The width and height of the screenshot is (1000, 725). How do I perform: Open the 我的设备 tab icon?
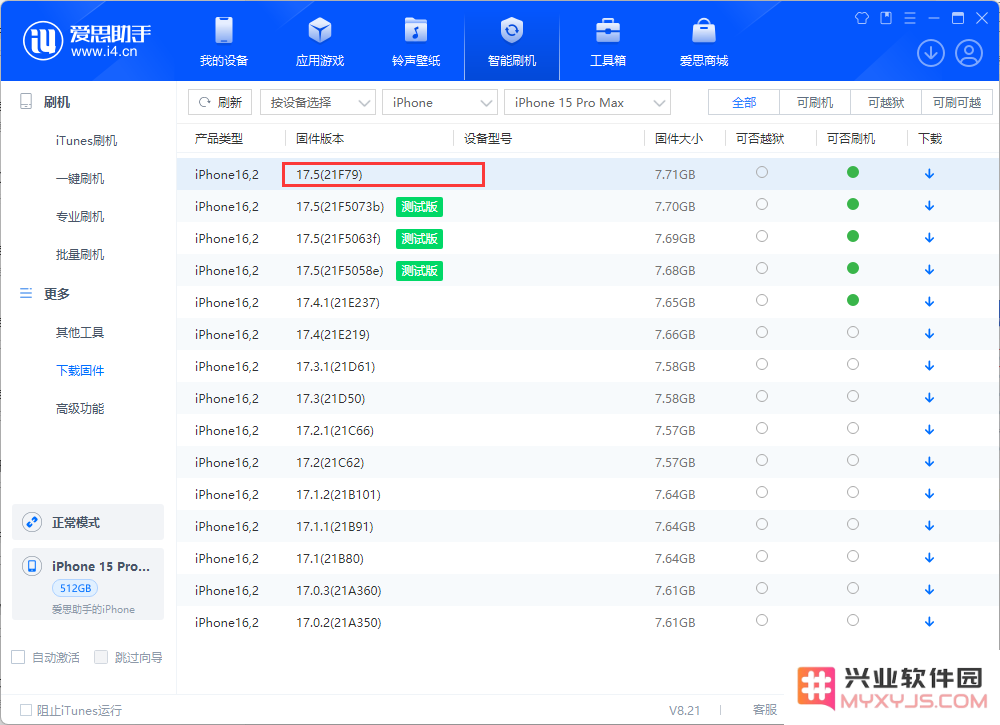pyautogui.click(x=224, y=30)
